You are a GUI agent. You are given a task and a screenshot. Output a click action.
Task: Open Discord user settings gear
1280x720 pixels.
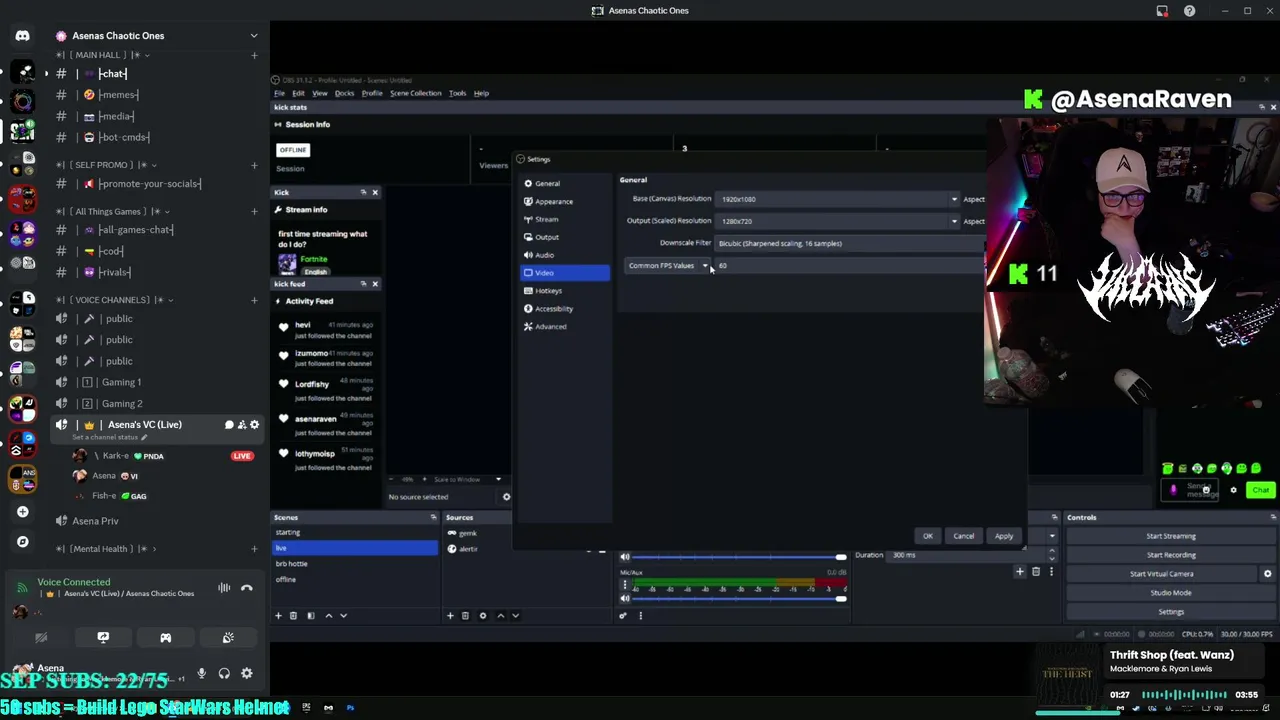[x=247, y=674]
